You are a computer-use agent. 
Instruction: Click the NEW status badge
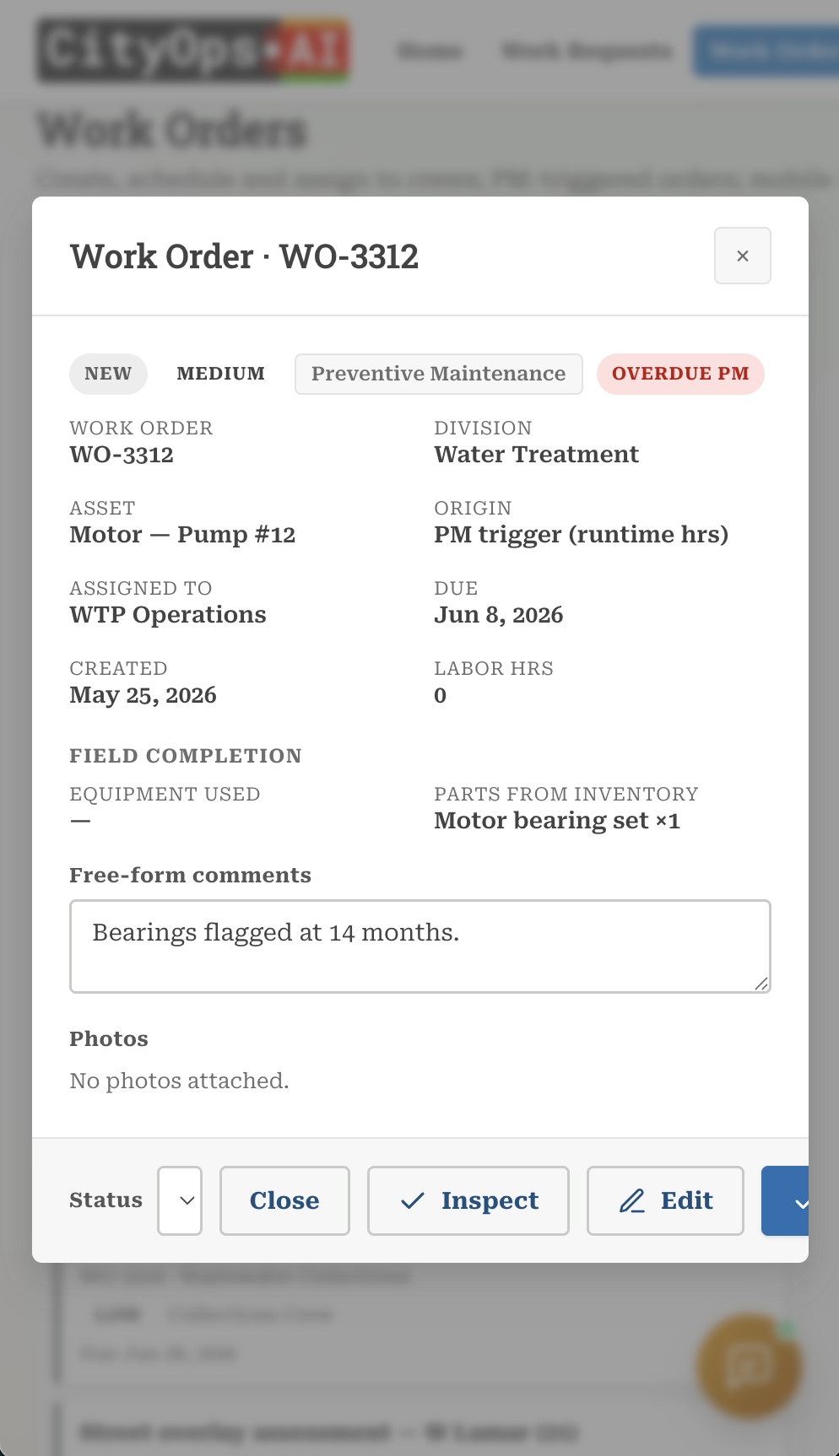pos(108,374)
